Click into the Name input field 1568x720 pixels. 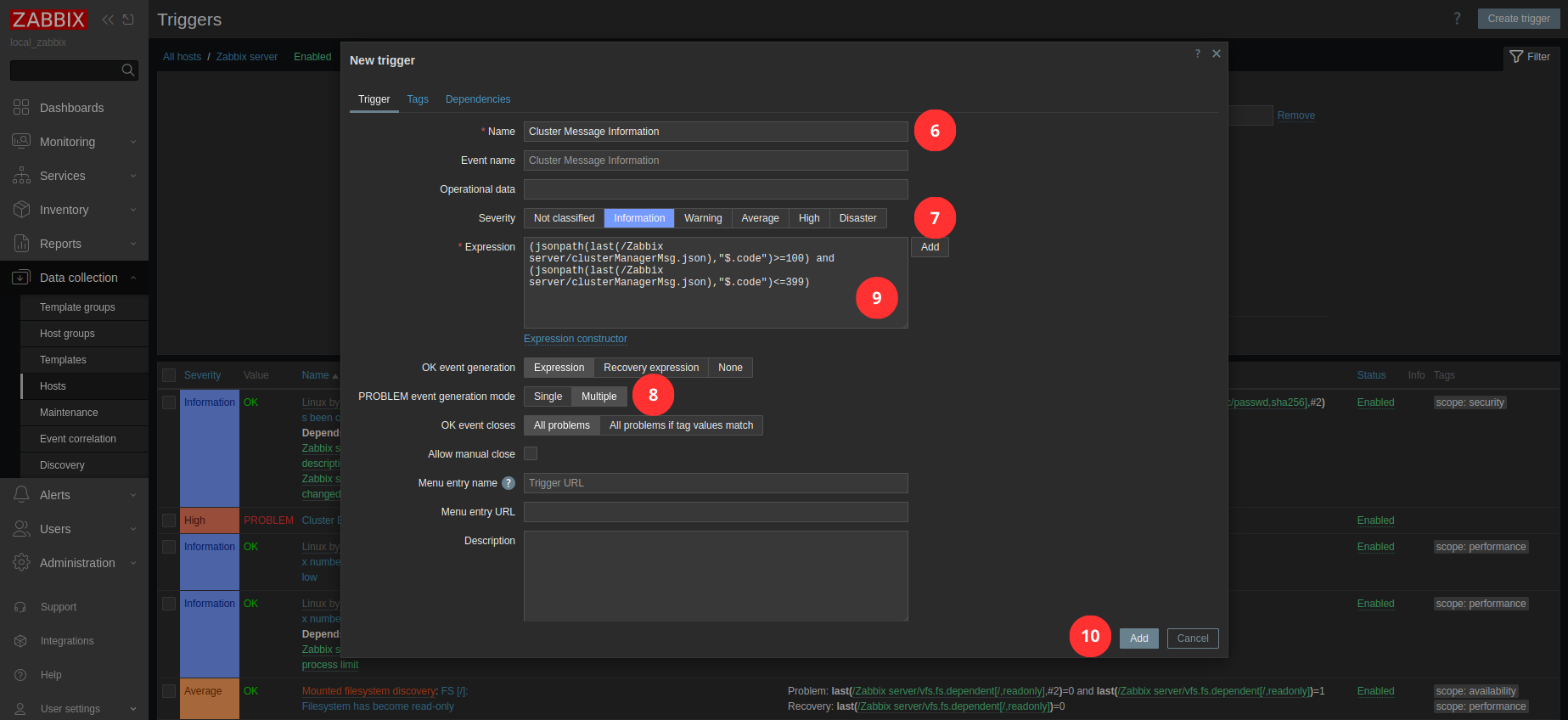pyautogui.click(x=716, y=132)
